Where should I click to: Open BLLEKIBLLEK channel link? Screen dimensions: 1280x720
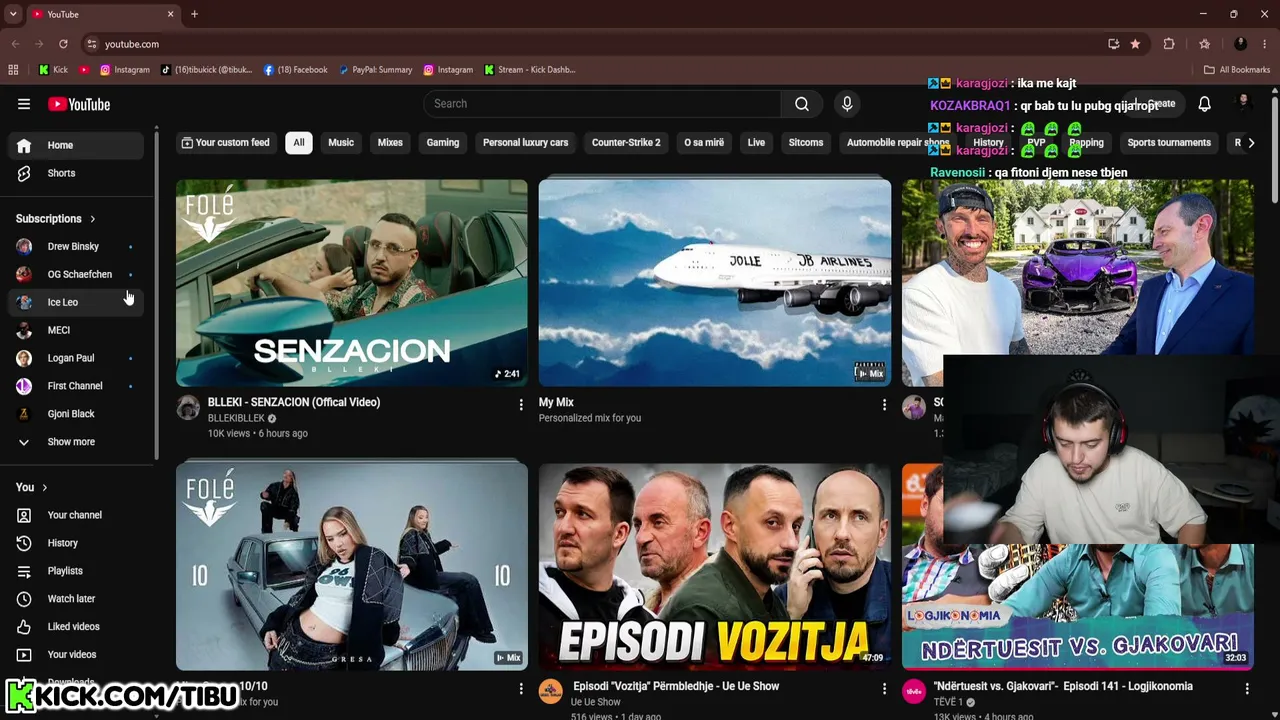(x=236, y=419)
